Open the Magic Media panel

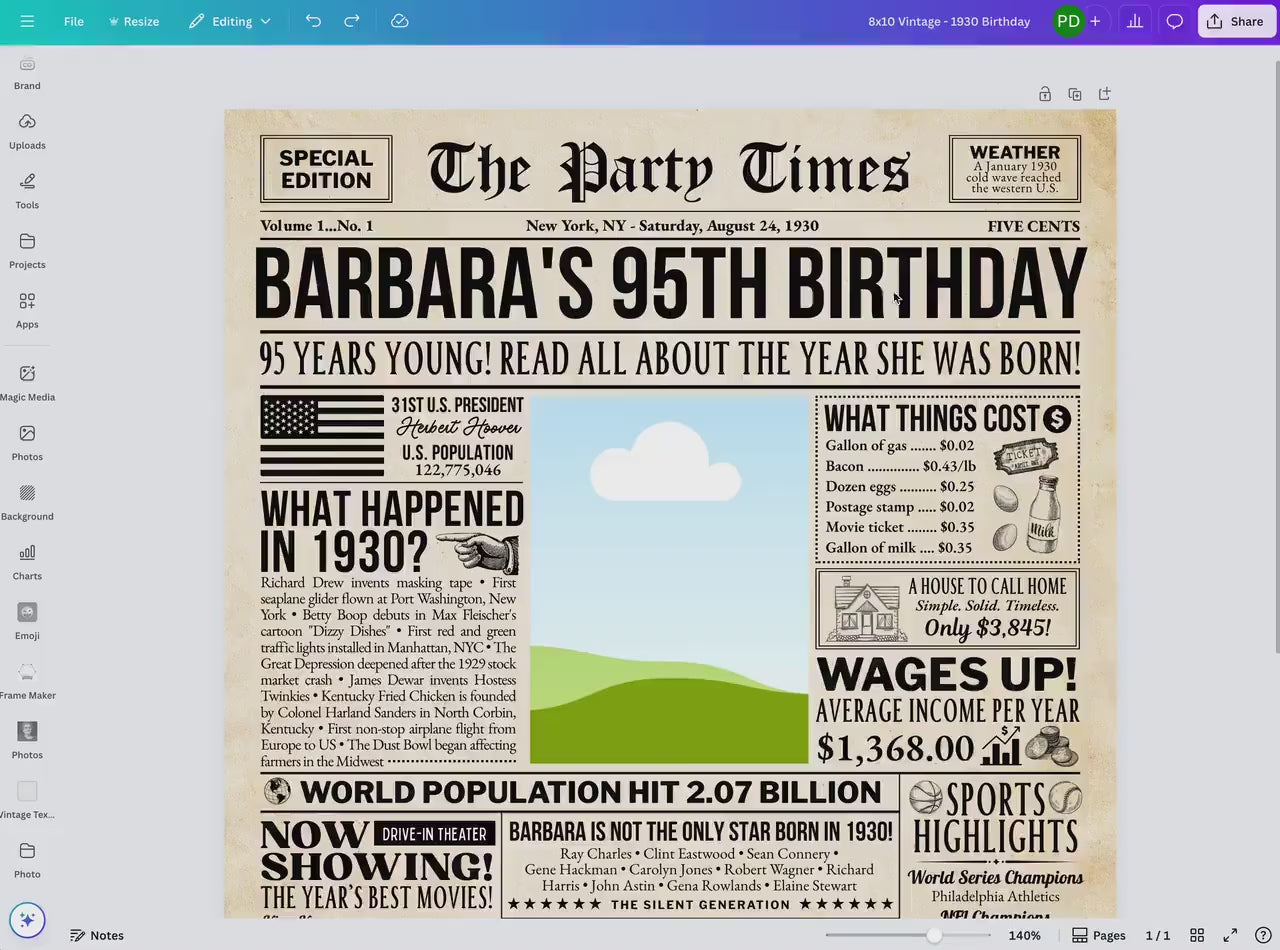[27, 381]
